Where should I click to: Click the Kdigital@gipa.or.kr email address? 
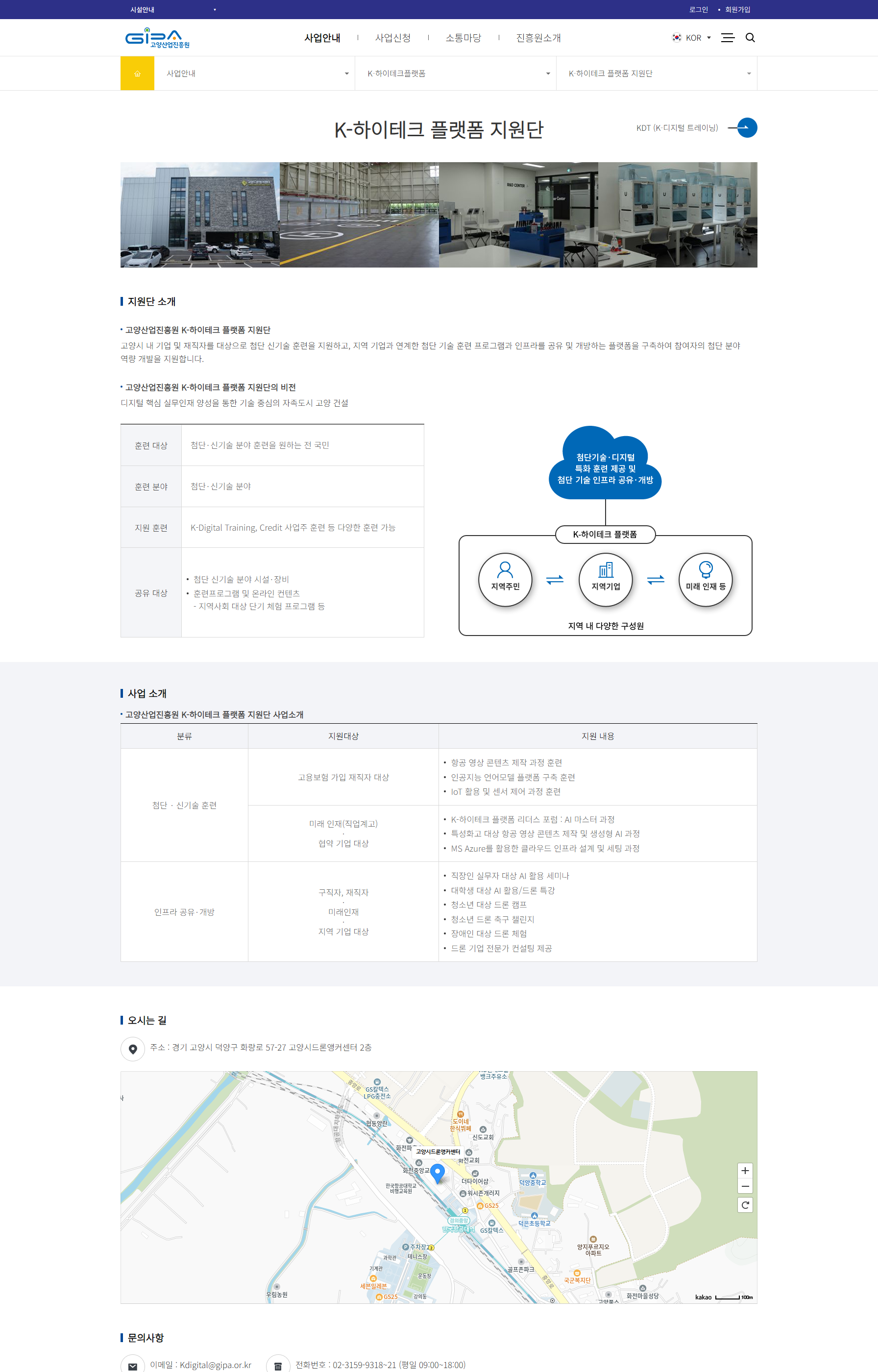click(216, 1365)
